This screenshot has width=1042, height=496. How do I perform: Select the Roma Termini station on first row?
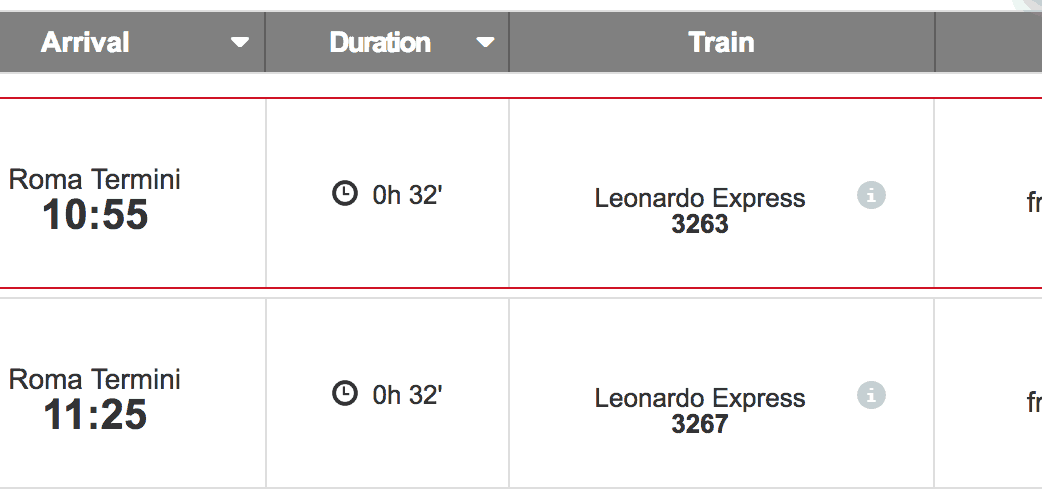(95, 180)
